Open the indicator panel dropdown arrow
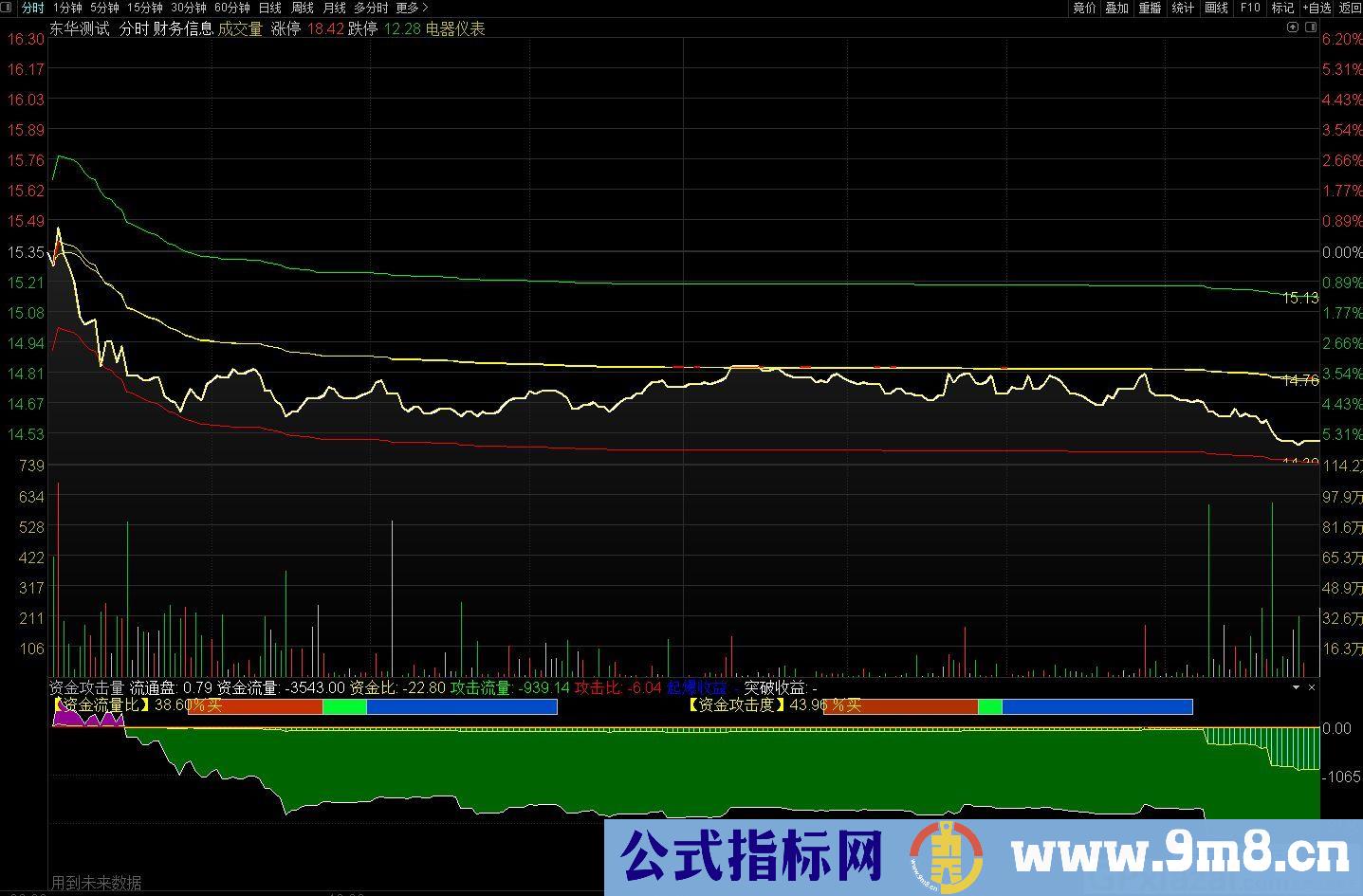 1296,687
